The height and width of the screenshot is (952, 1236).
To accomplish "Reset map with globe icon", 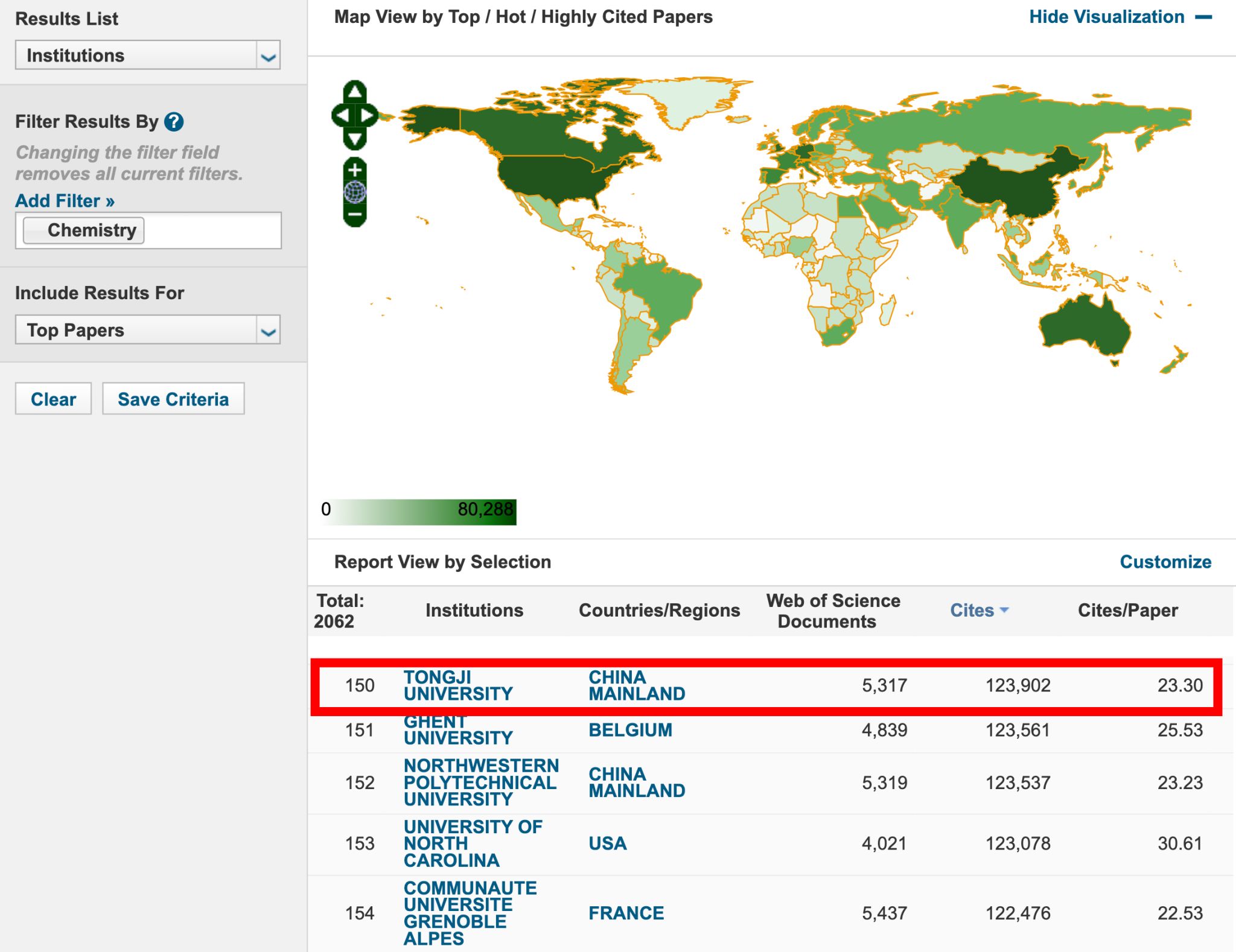I will [355, 192].
